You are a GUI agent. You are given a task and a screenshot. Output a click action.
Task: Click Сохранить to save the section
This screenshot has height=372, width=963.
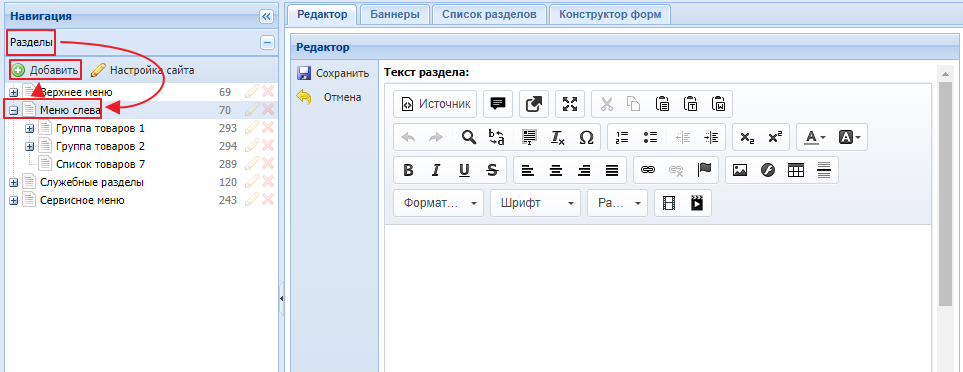333,74
